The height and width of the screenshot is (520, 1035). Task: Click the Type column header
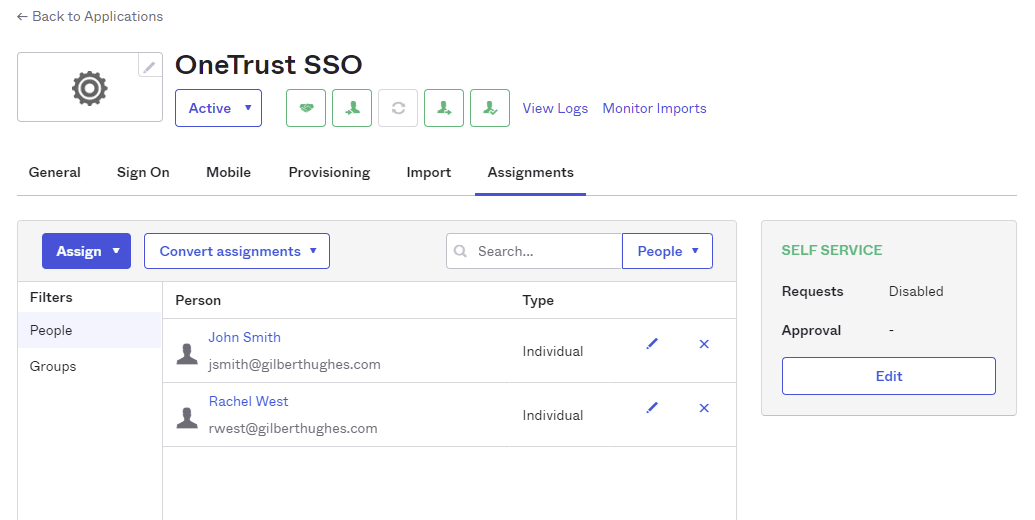pos(538,300)
